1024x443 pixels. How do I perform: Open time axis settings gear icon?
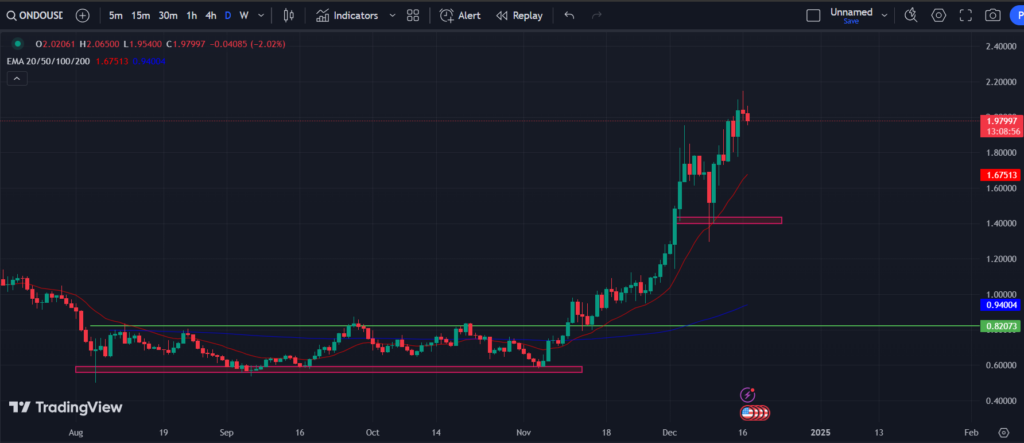point(1004,432)
